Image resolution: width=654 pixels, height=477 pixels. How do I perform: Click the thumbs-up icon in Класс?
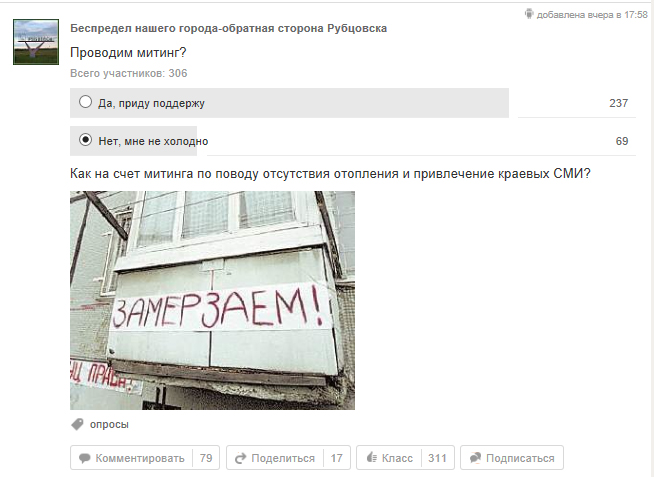pos(372,457)
